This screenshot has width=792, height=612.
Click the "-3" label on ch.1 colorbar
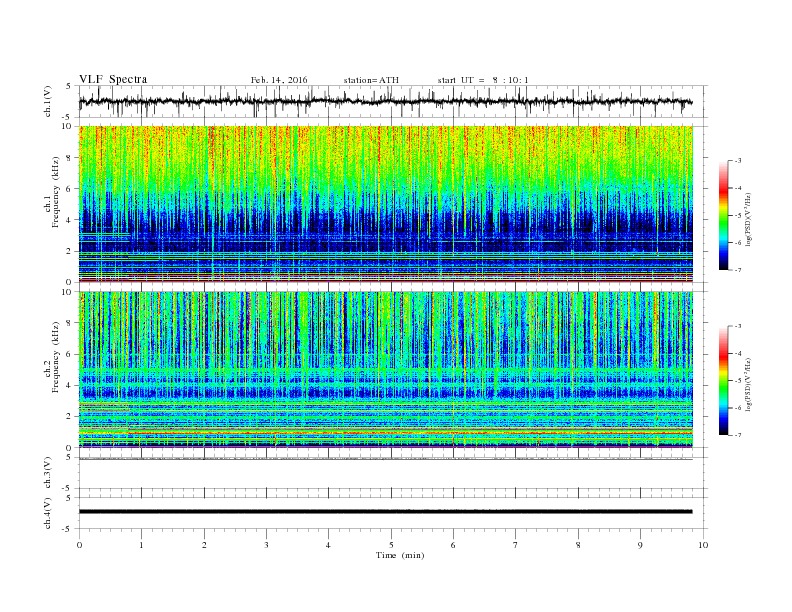click(738, 161)
